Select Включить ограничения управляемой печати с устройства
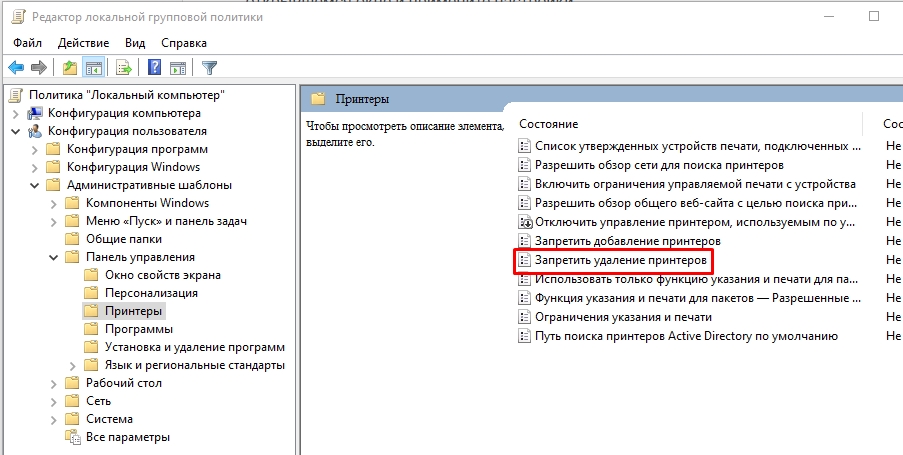This screenshot has height=455, width=903. coord(695,184)
